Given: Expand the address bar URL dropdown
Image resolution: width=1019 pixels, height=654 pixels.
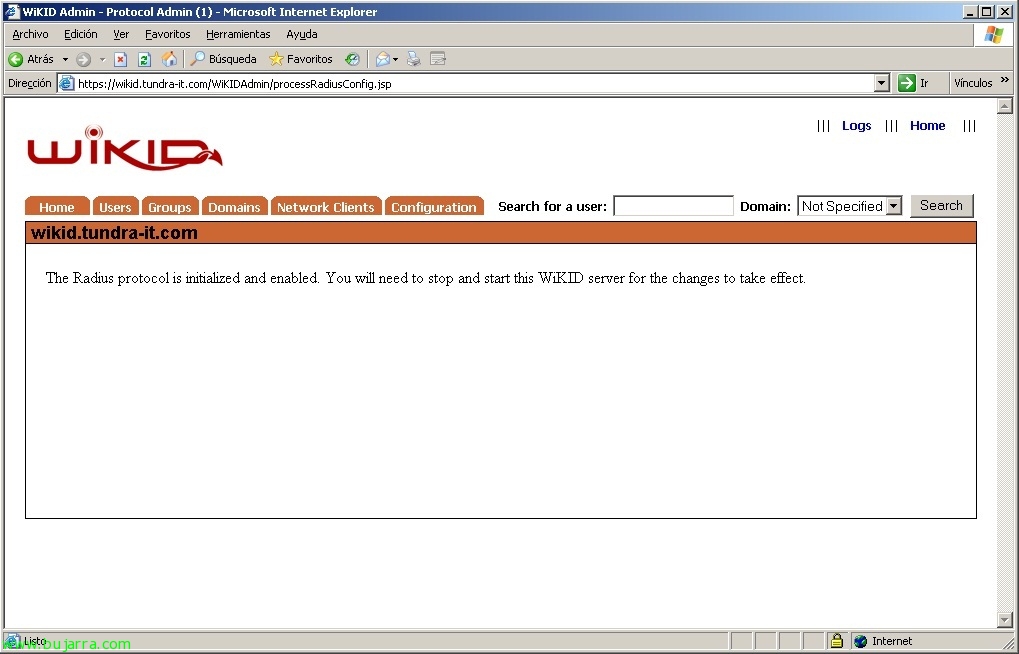Looking at the screenshot, I should point(882,83).
